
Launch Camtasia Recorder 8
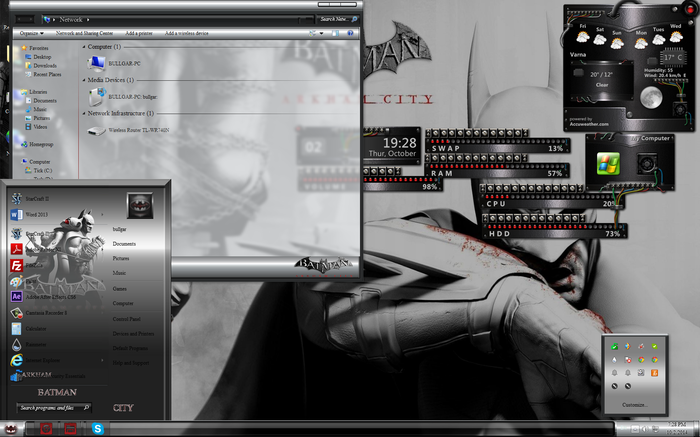click(x=46, y=313)
